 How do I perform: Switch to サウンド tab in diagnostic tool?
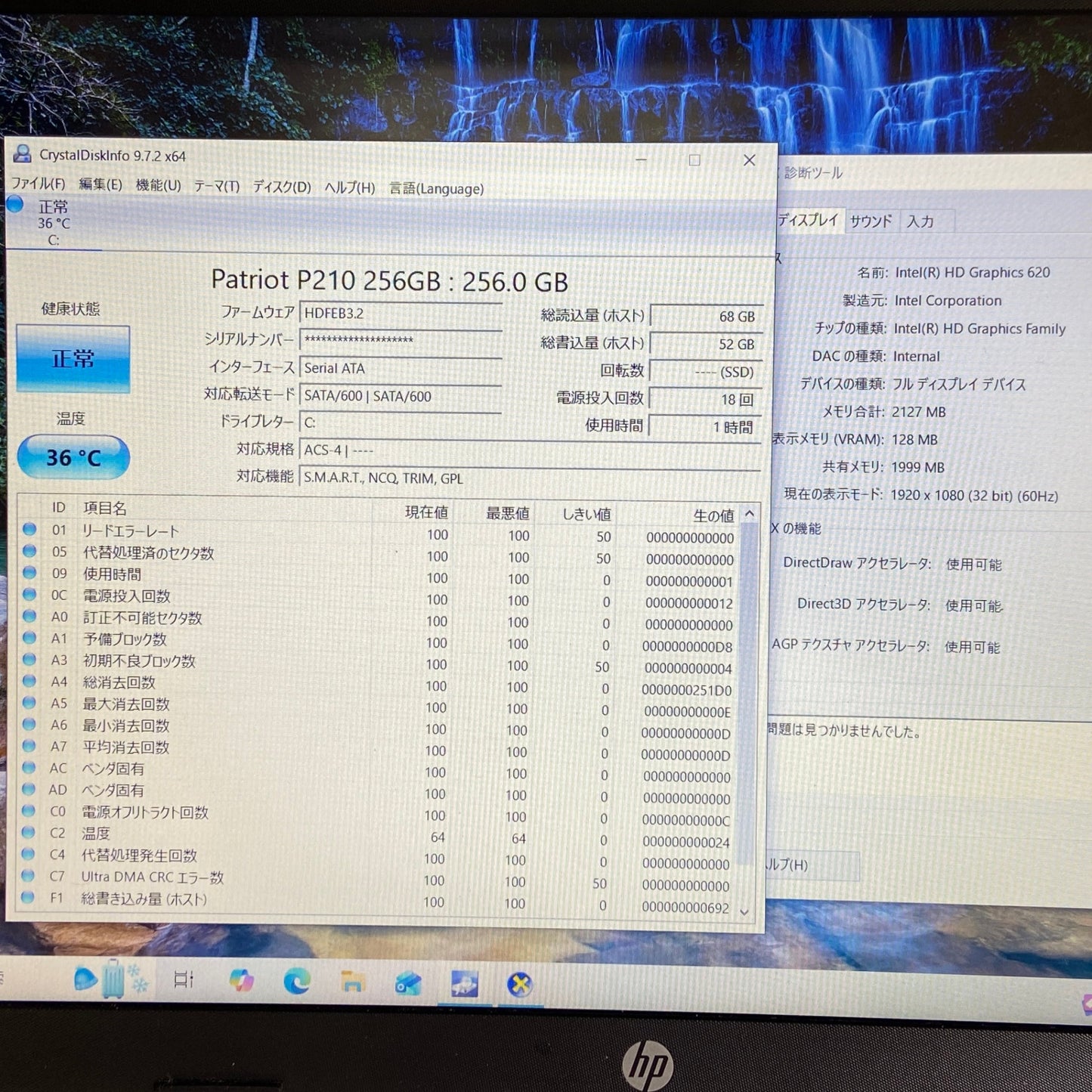(871, 221)
